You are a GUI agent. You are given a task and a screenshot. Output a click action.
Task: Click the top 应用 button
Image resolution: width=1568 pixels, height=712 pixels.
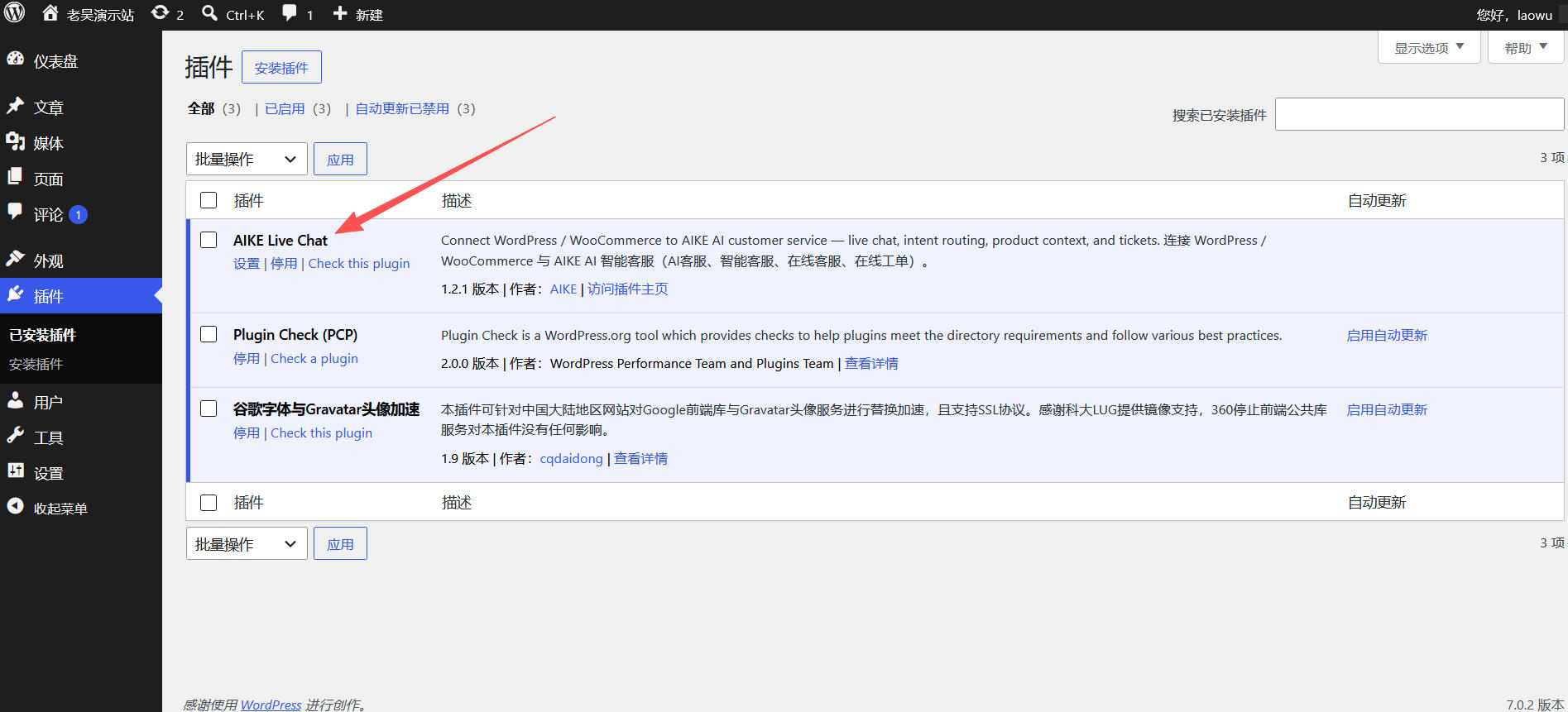[x=340, y=159]
